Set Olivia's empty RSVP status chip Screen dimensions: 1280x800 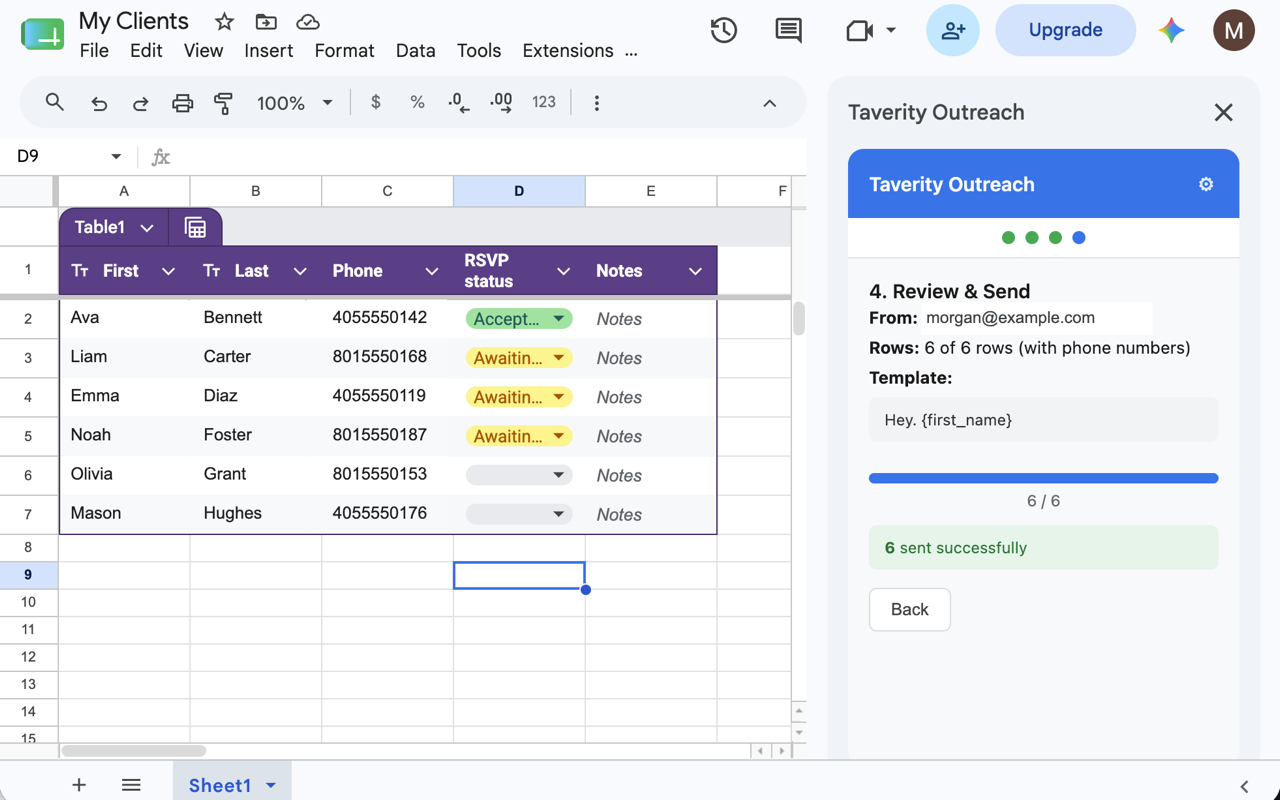[x=519, y=475]
